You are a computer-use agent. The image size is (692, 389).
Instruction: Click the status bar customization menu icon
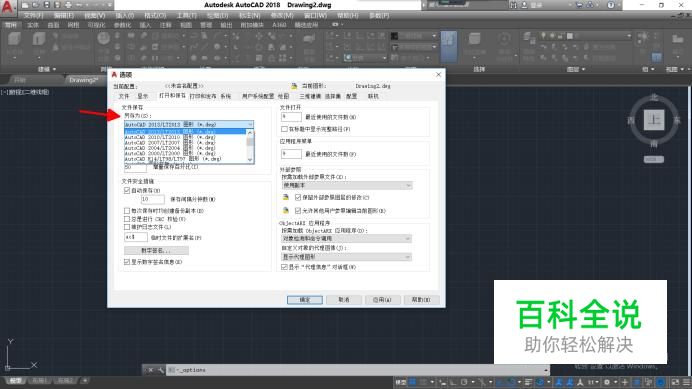686,382
